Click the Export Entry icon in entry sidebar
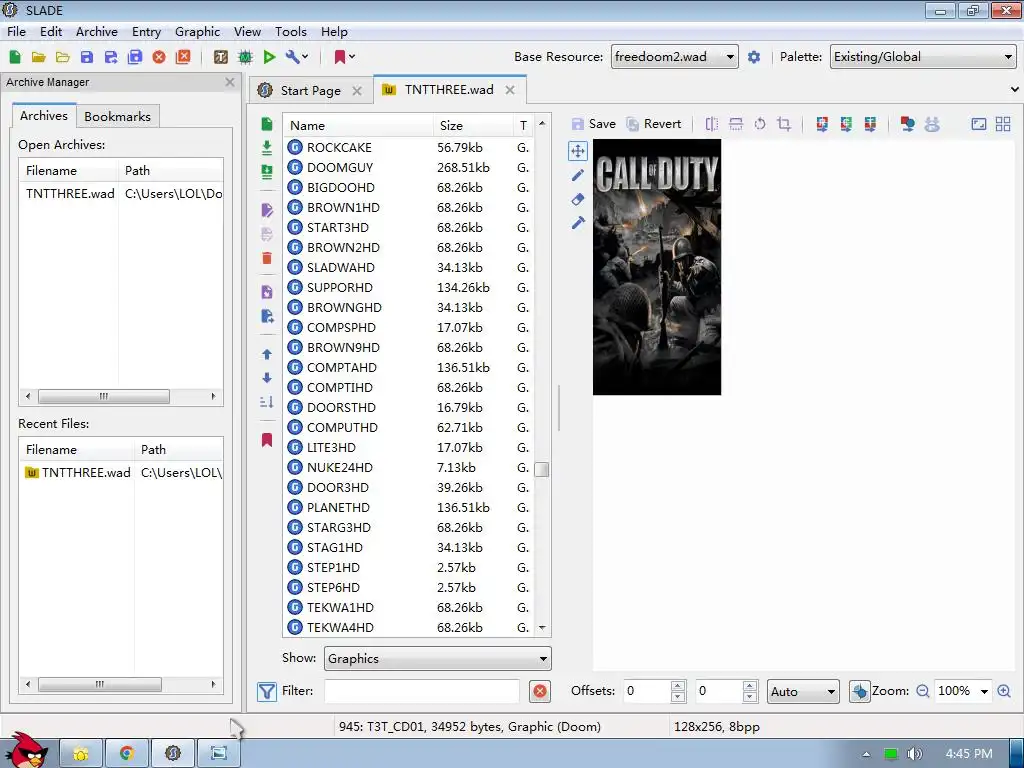 pyautogui.click(x=266, y=316)
